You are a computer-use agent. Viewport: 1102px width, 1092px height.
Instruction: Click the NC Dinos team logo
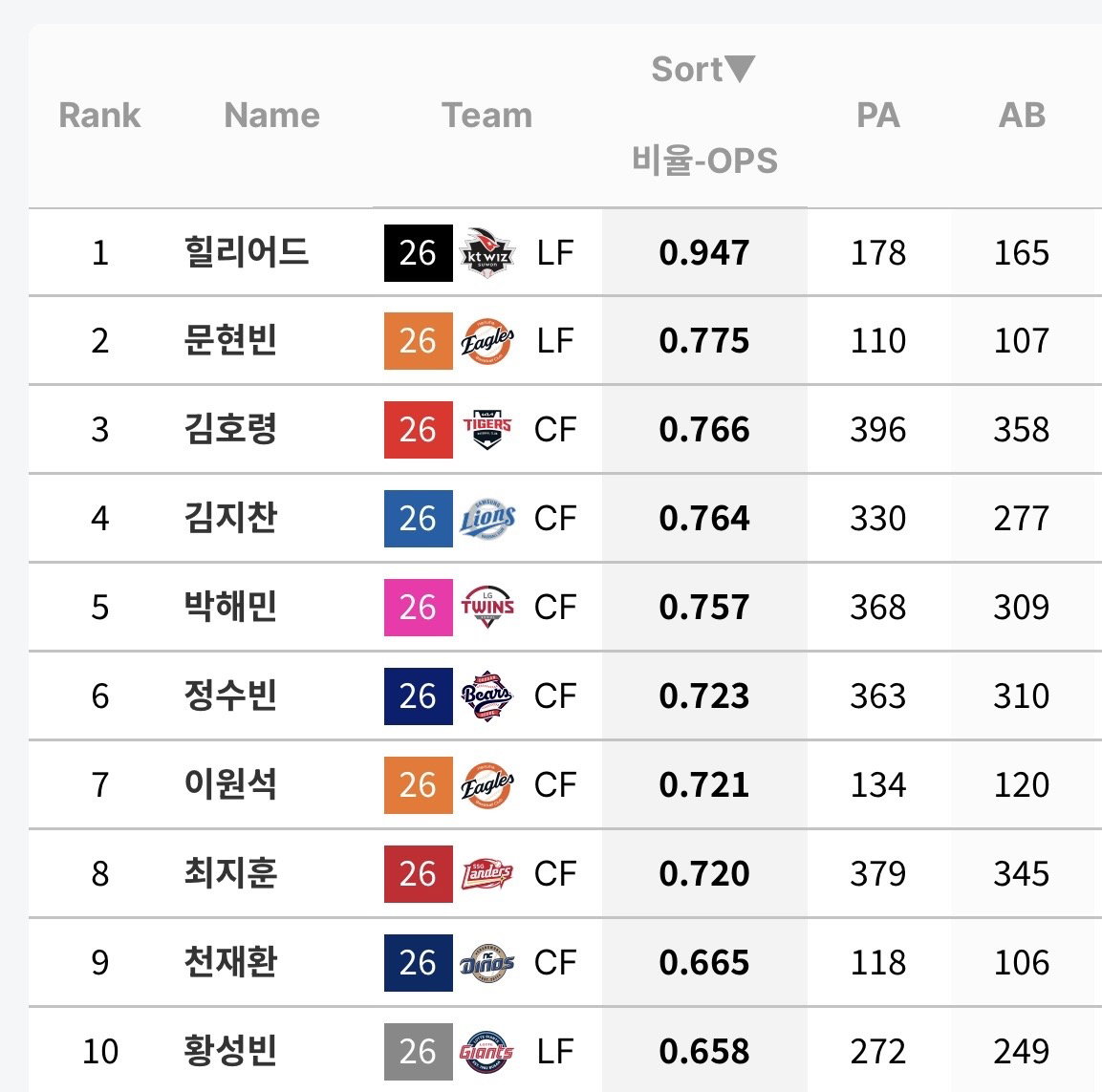coord(487,963)
